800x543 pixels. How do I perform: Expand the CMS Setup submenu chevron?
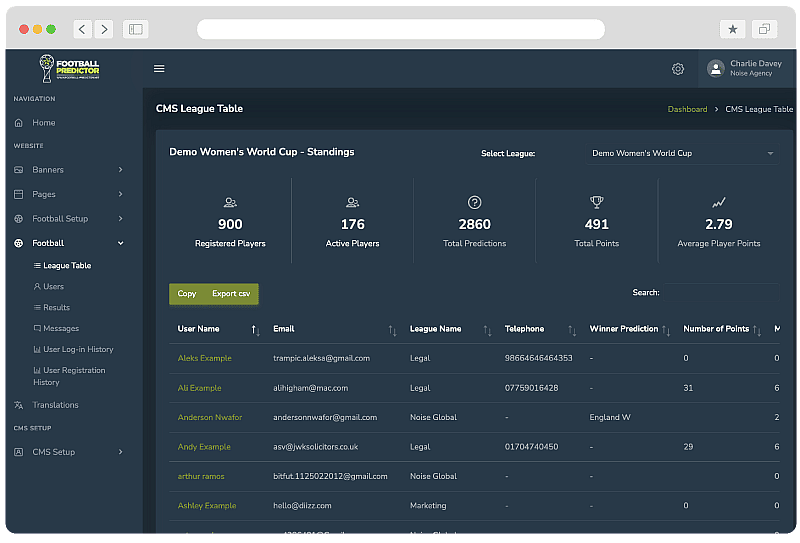click(x=120, y=452)
